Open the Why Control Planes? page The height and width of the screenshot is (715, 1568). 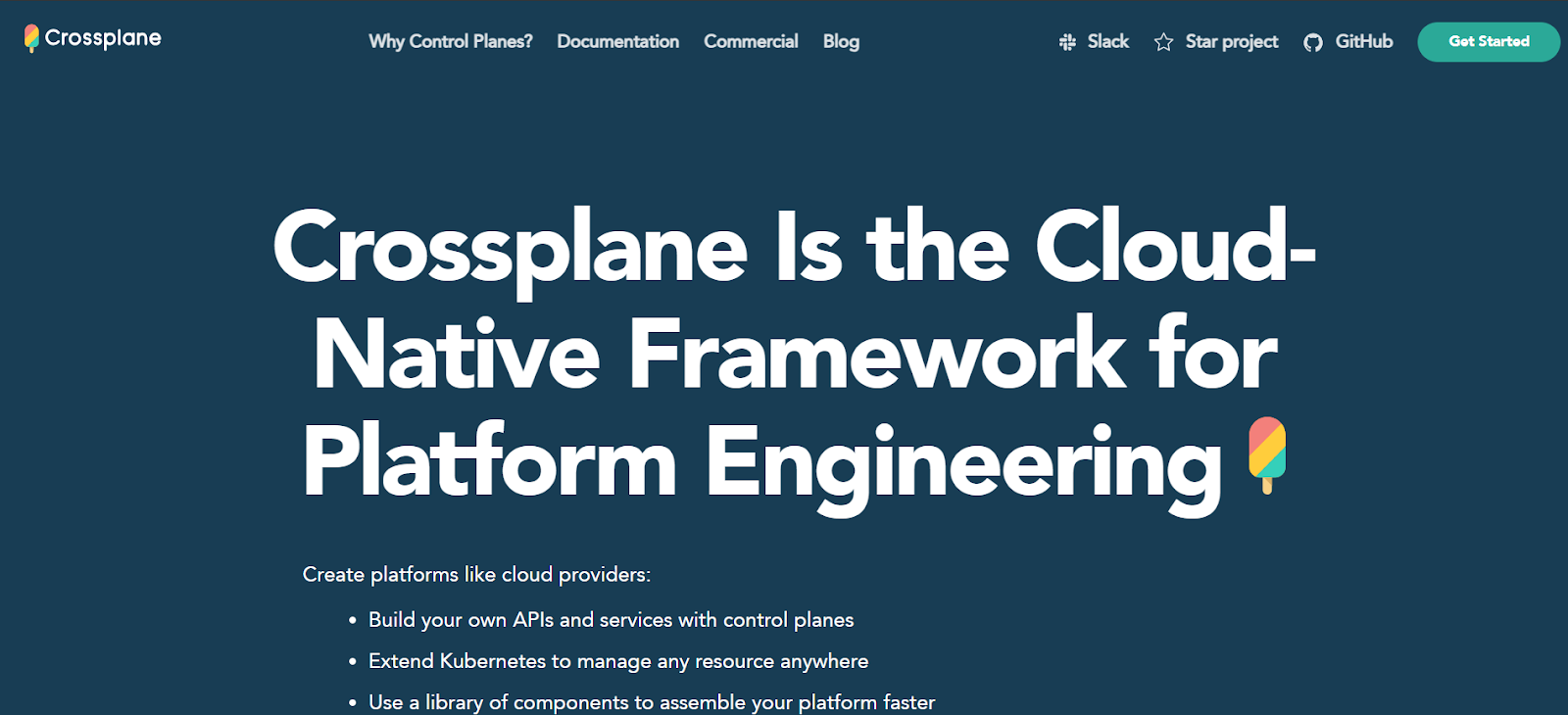(451, 41)
